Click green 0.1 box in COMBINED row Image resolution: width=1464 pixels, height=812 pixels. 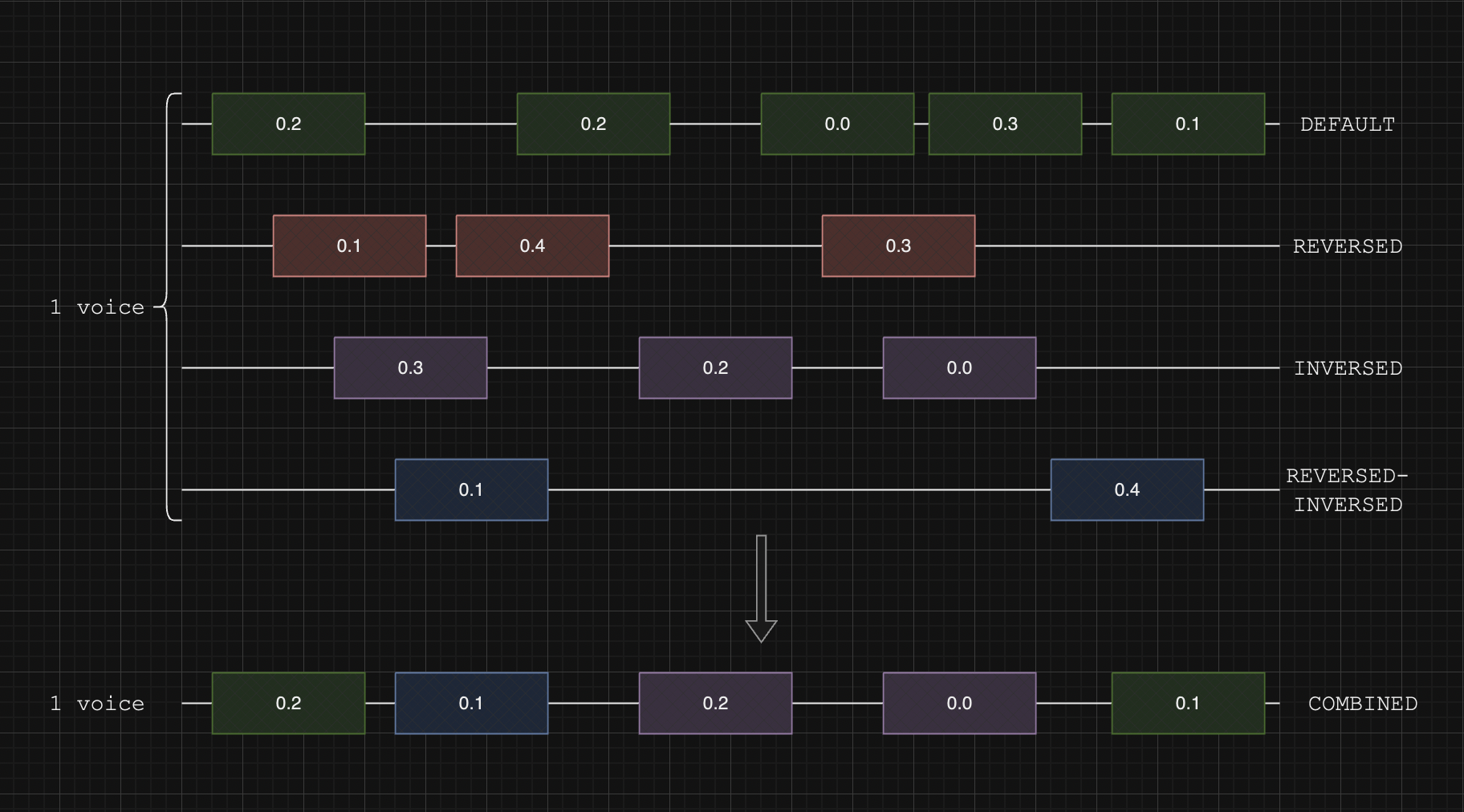pyautogui.click(x=1188, y=703)
